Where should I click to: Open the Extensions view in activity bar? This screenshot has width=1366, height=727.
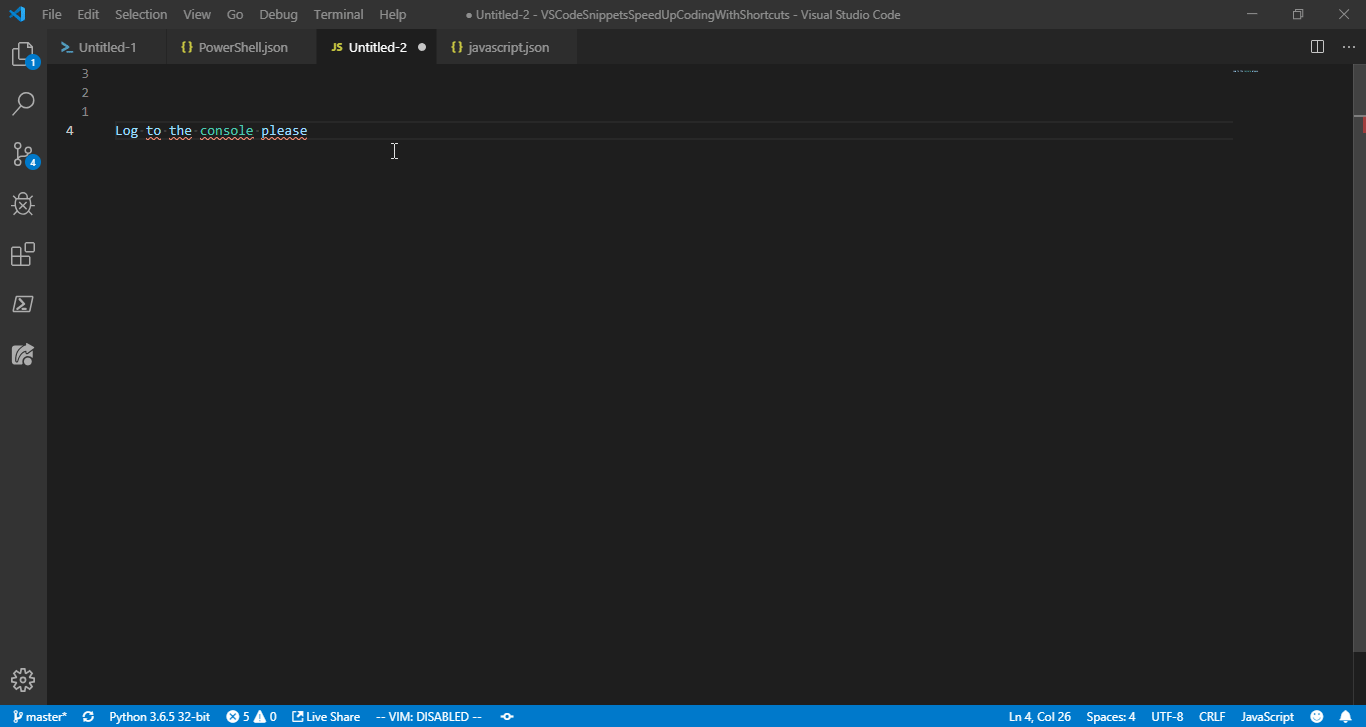tap(23, 254)
